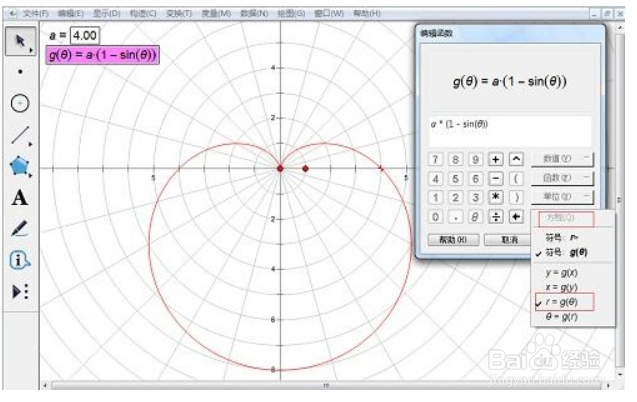
Task: Click the digit 0 key
Action: pyautogui.click(x=435, y=216)
